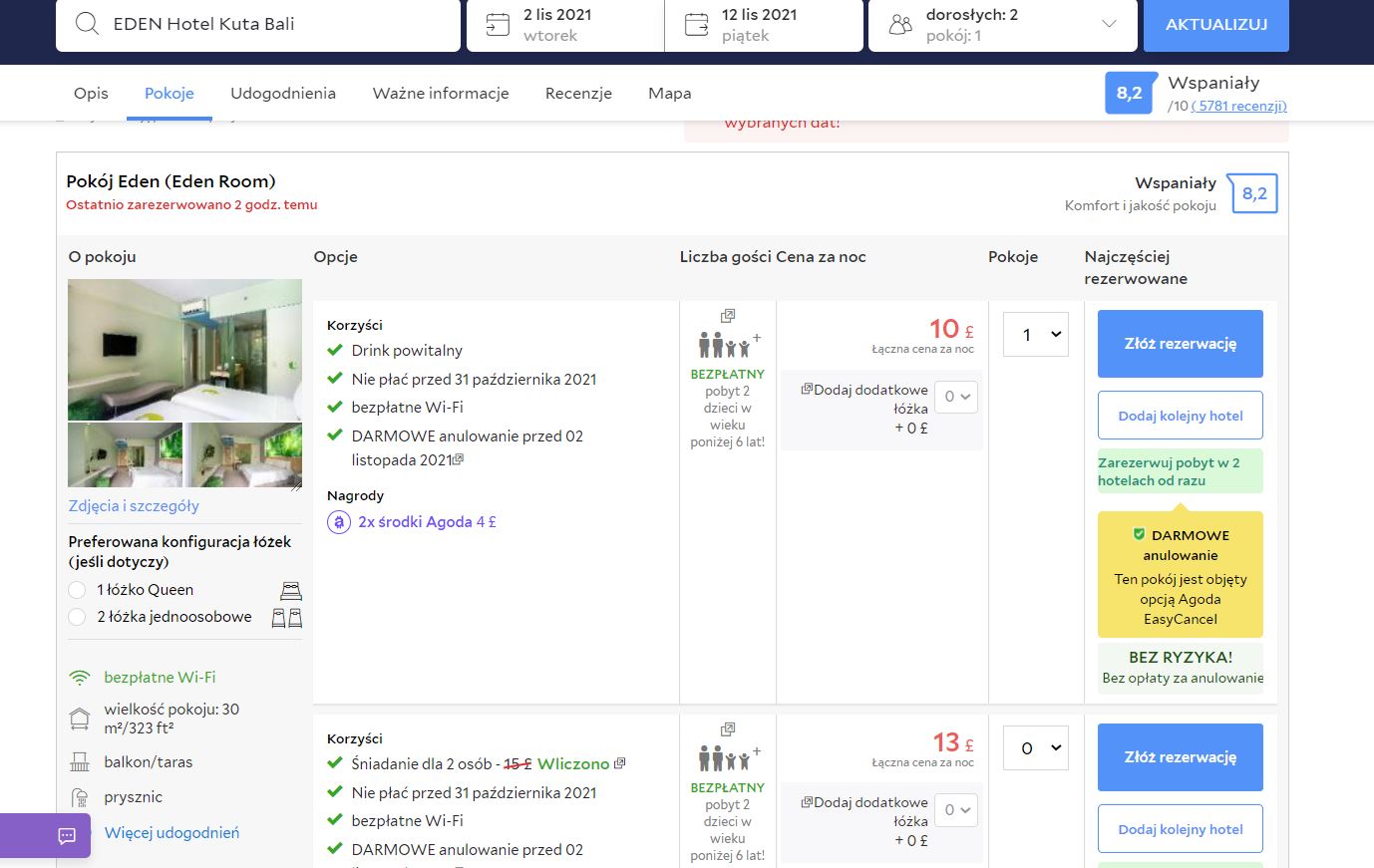
Task: Open the Ważne informacje tab
Action: pos(441,93)
